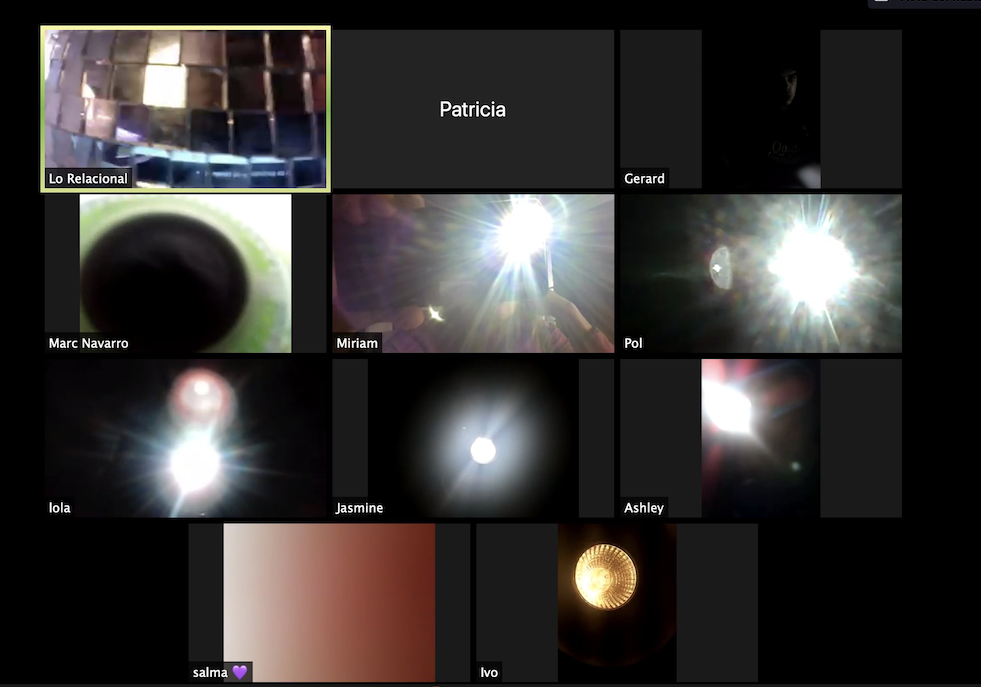Click the "Marc Navarro" name label

[x=88, y=343]
